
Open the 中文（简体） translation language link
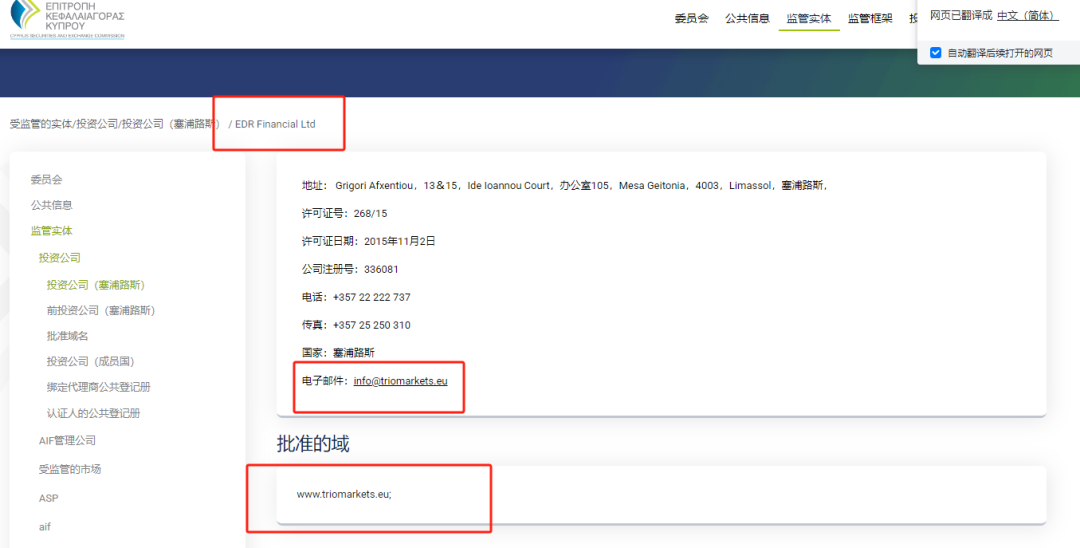(1027, 15)
